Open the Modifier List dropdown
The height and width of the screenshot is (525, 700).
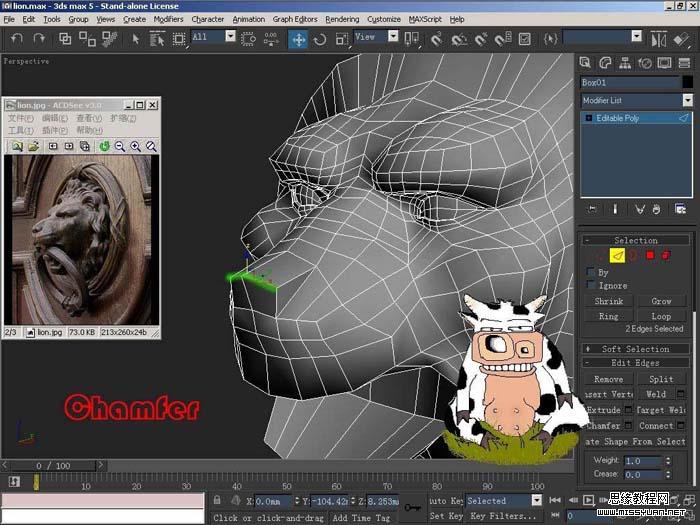[x=688, y=100]
